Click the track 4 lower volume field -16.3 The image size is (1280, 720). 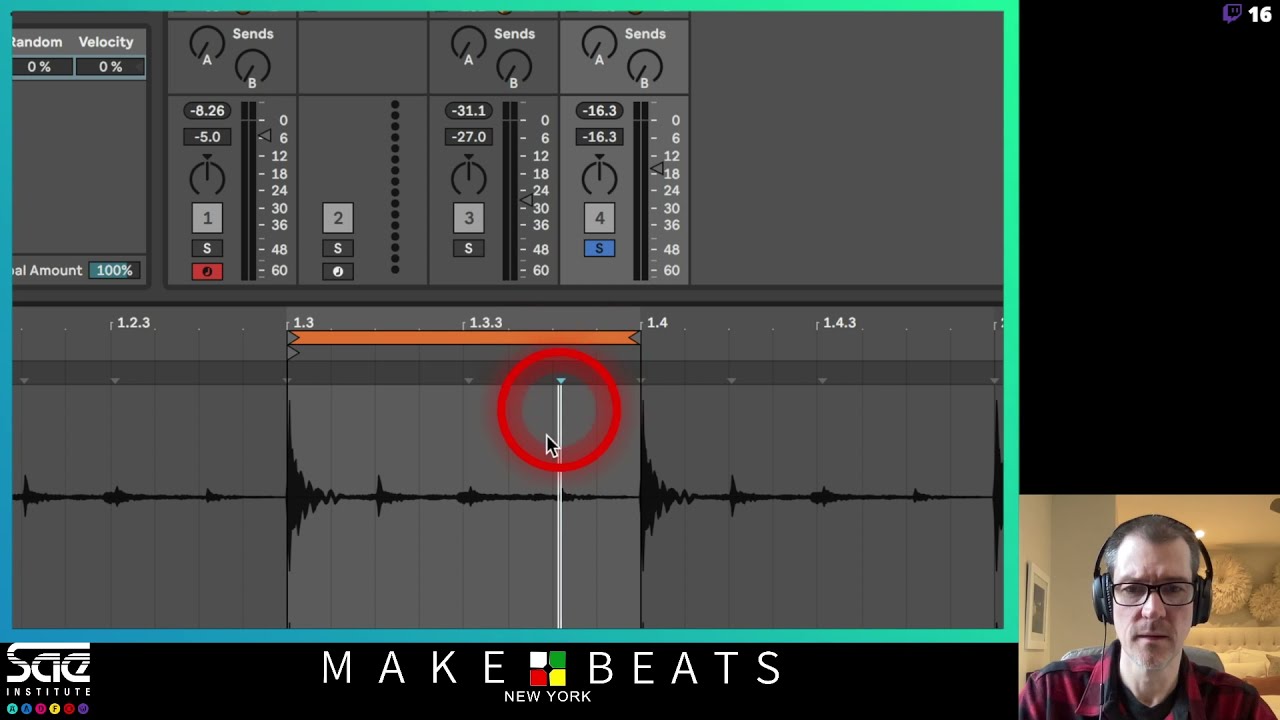(599, 137)
